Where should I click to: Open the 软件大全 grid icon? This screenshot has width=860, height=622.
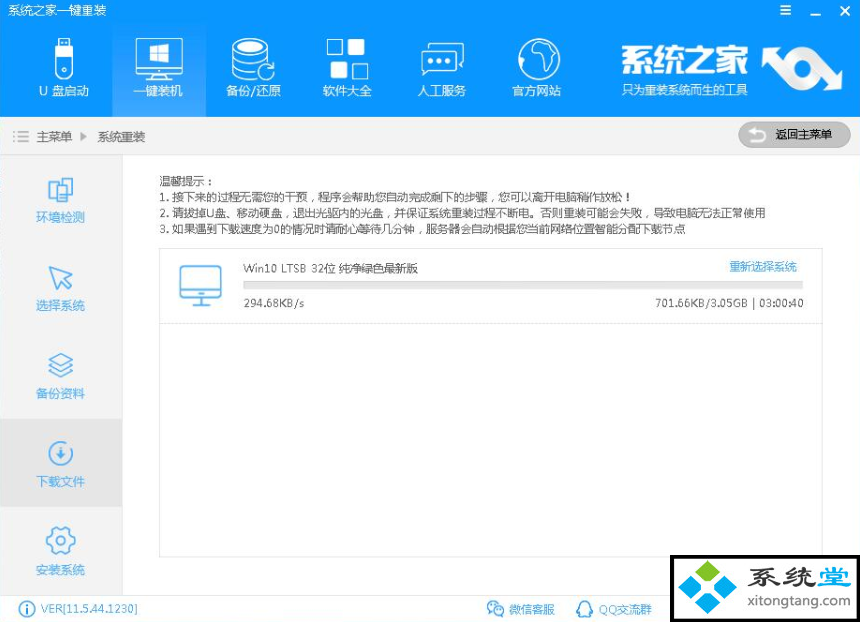coord(347,59)
